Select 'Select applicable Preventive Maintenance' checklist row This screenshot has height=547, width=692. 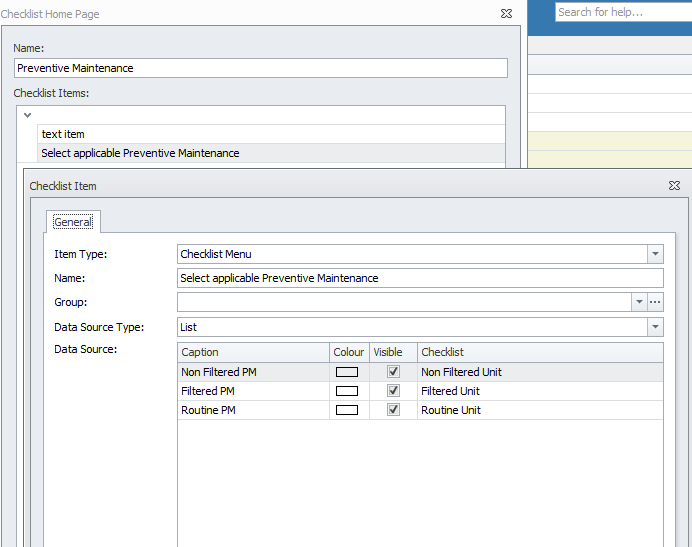tap(271, 153)
